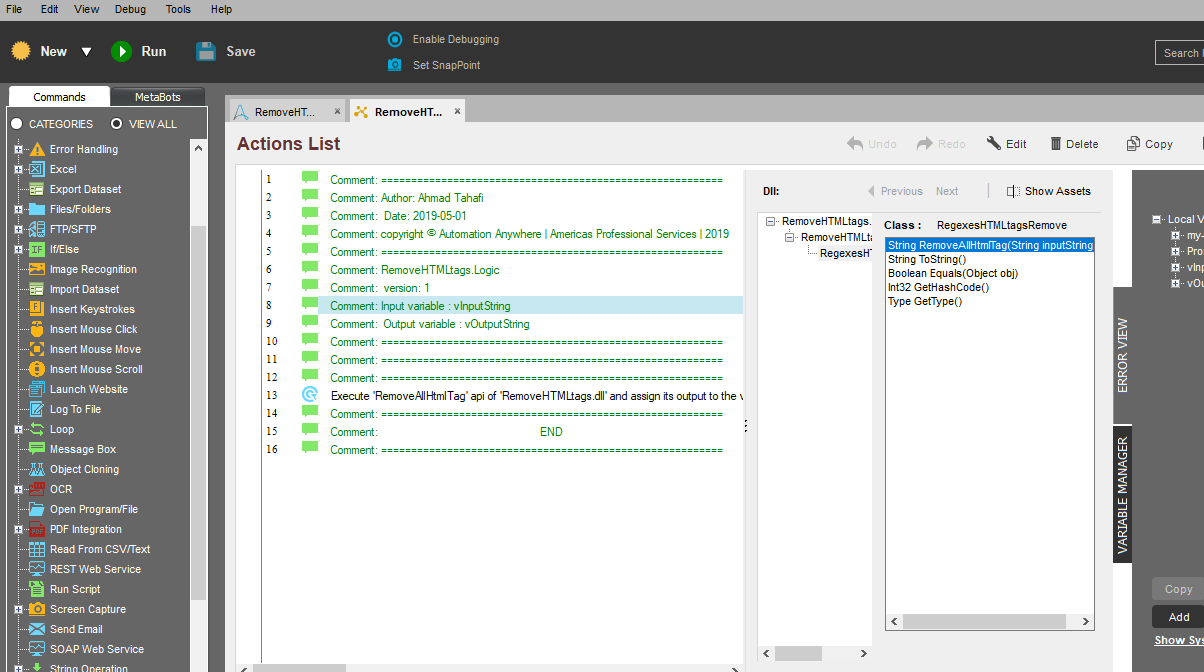Open the ERROR VIEW side panel

tap(1122, 355)
